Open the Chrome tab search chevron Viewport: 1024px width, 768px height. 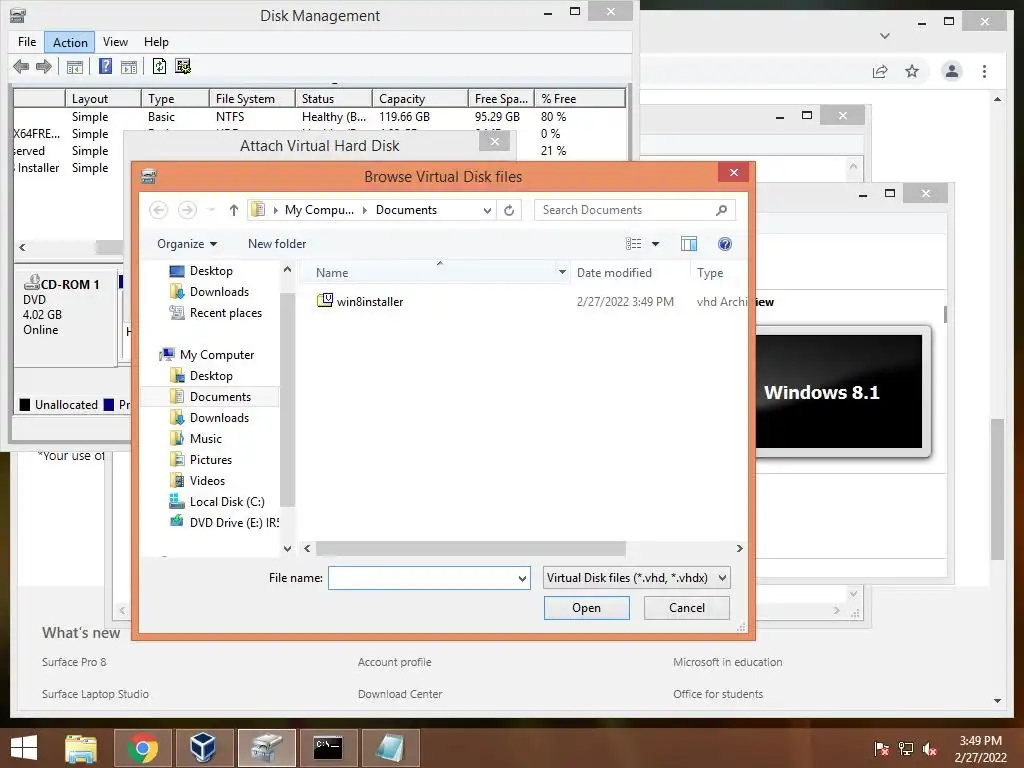tap(885, 36)
